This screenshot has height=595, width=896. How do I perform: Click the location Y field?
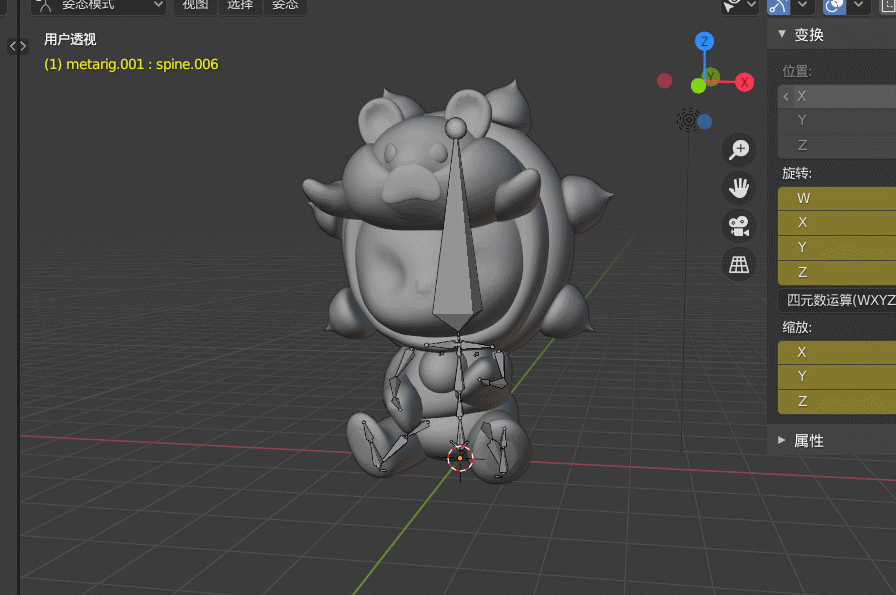[837, 120]
